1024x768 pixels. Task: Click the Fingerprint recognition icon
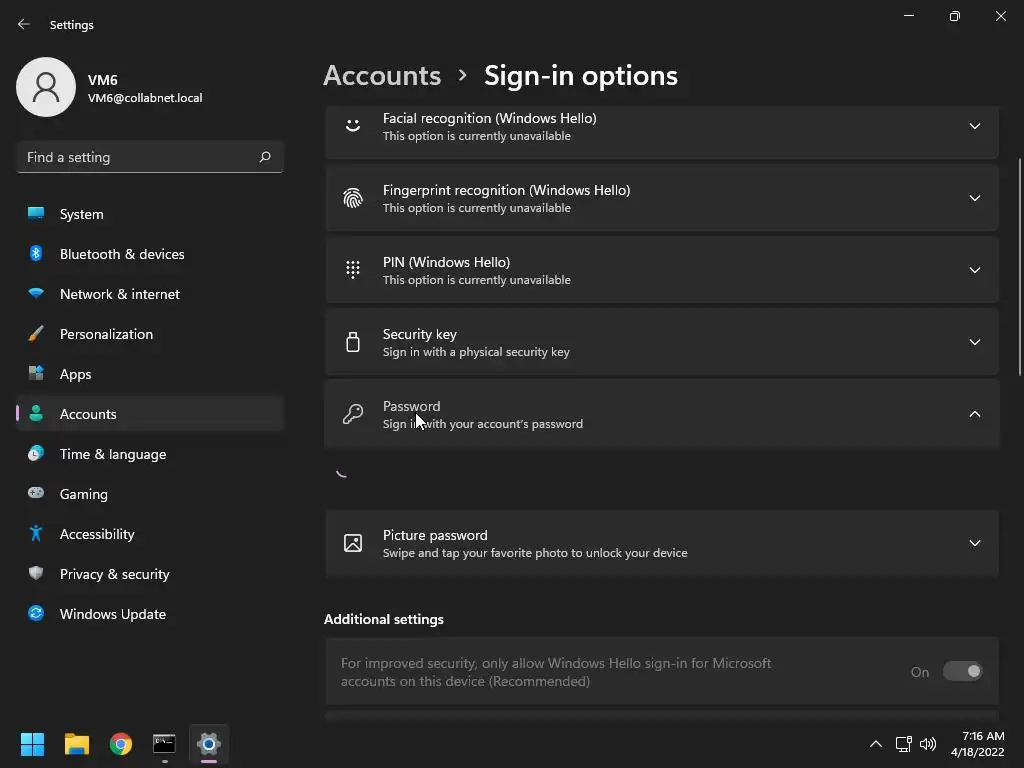tap(353, 198)
